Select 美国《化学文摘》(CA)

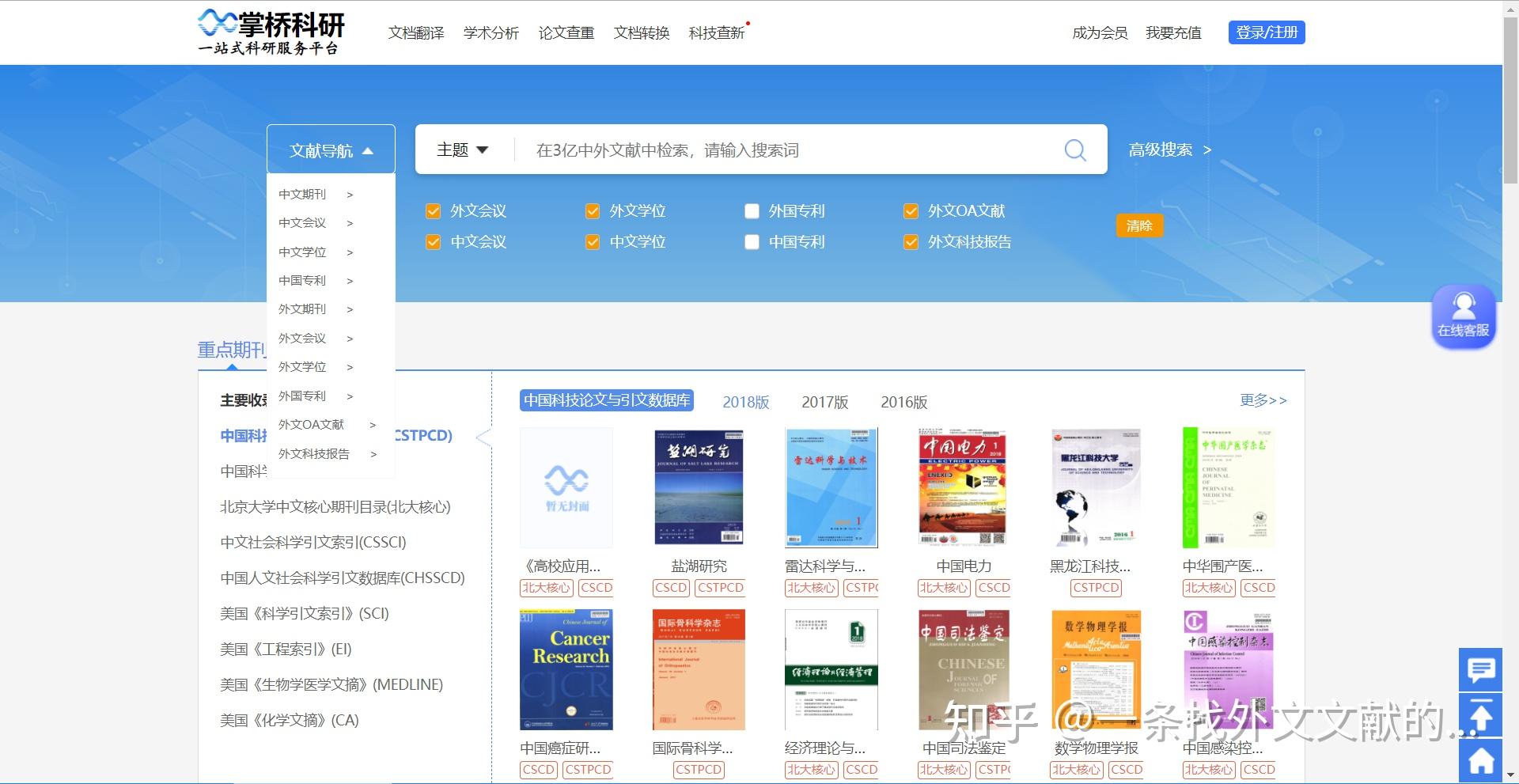290,720
